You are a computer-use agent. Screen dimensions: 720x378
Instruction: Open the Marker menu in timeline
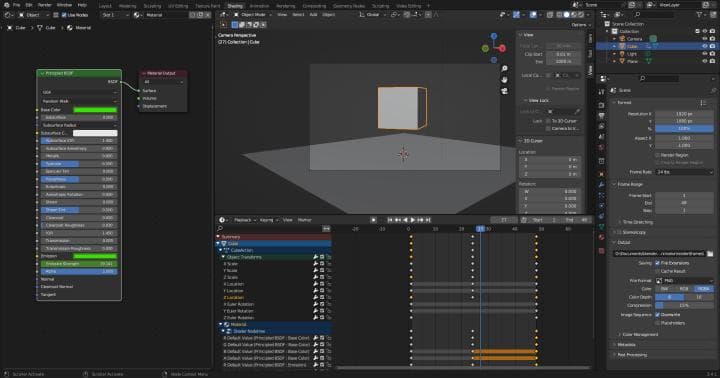pos(304,220)
